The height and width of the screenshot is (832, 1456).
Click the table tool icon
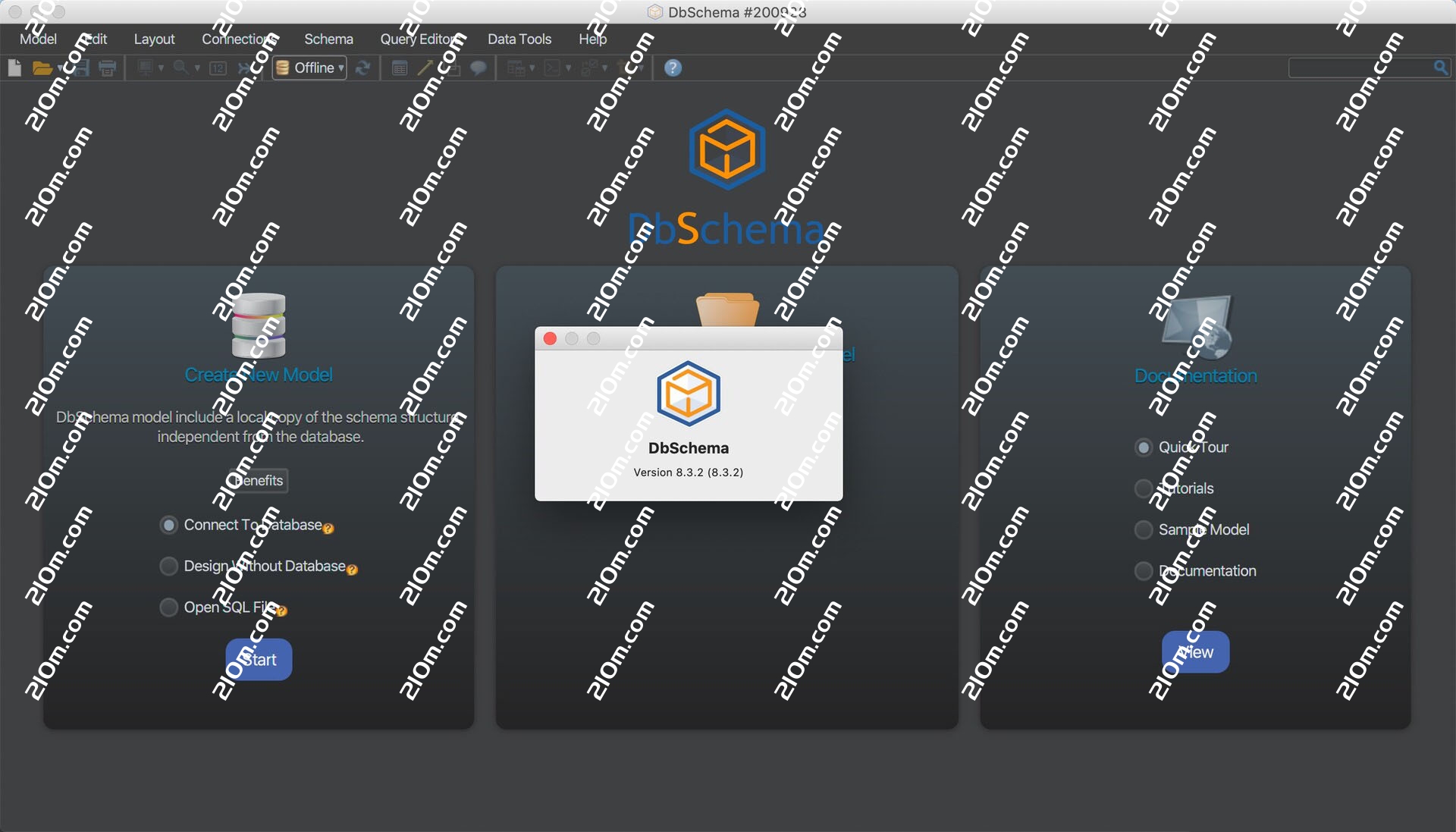pyautogui.click(x=400, y=68)
